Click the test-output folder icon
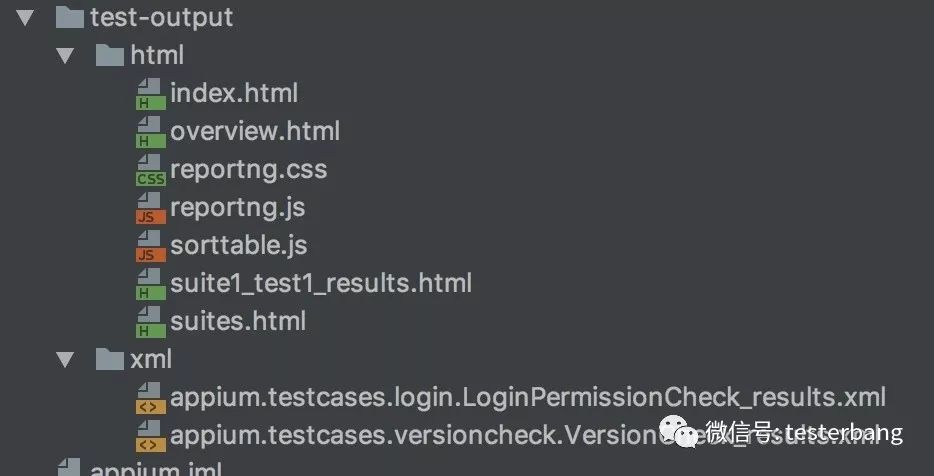The height and width of the screenshot is (476, 934). point(69,18)
